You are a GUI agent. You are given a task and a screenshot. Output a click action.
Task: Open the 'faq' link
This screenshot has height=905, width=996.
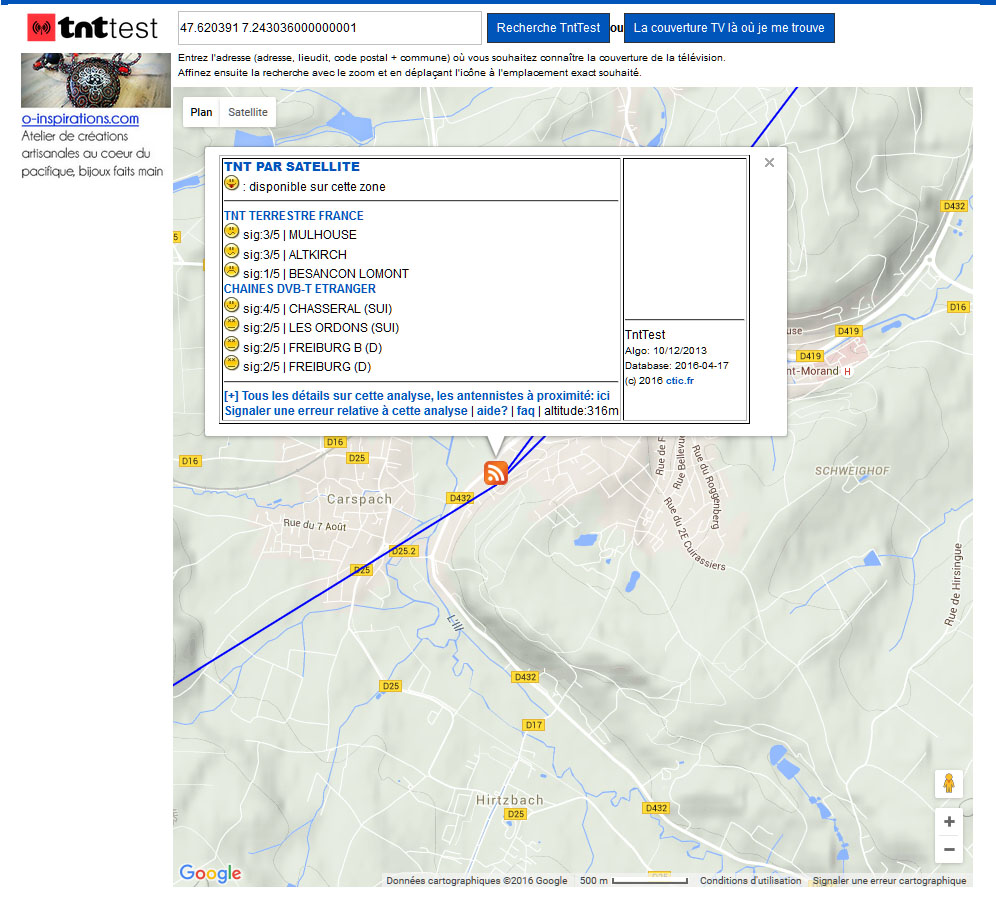525,411
